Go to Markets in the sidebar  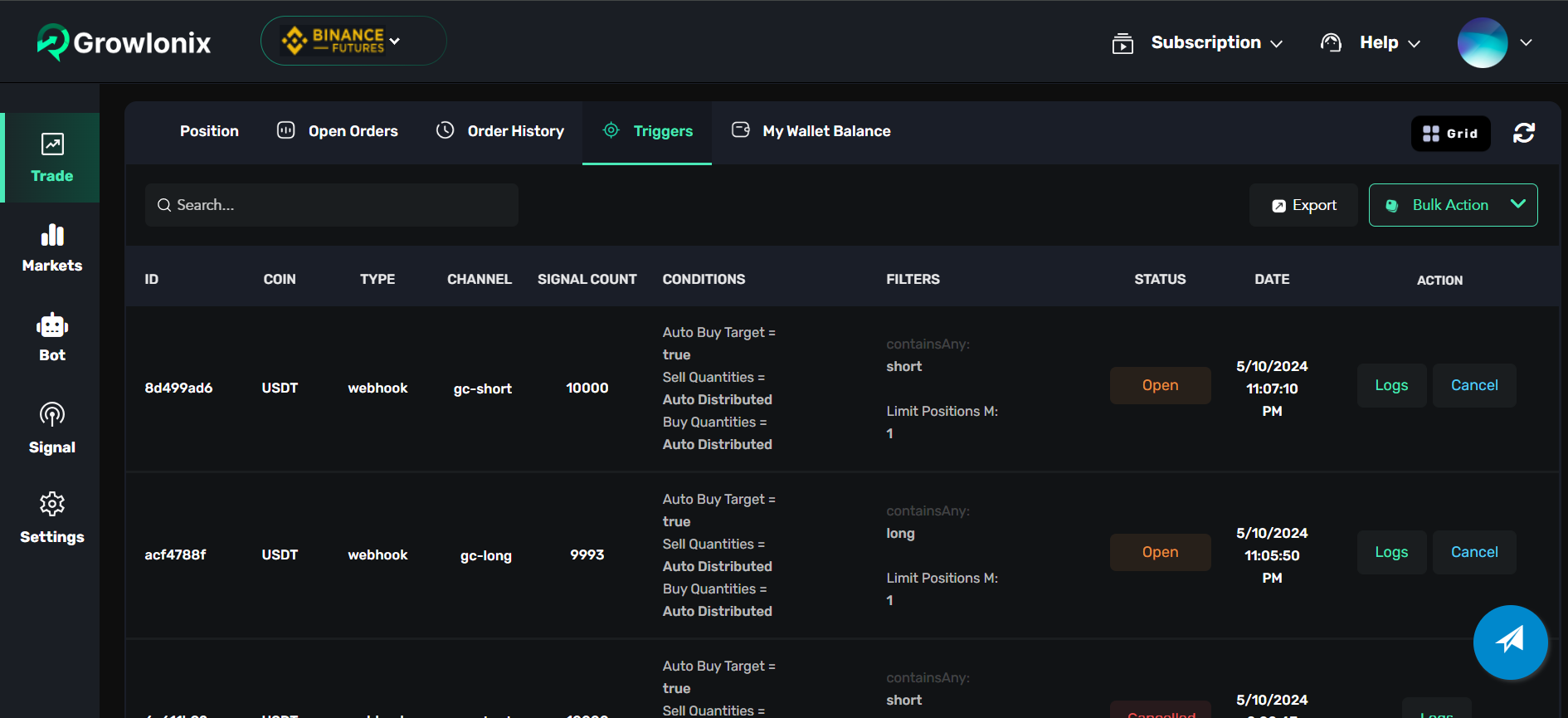(51, 247)
